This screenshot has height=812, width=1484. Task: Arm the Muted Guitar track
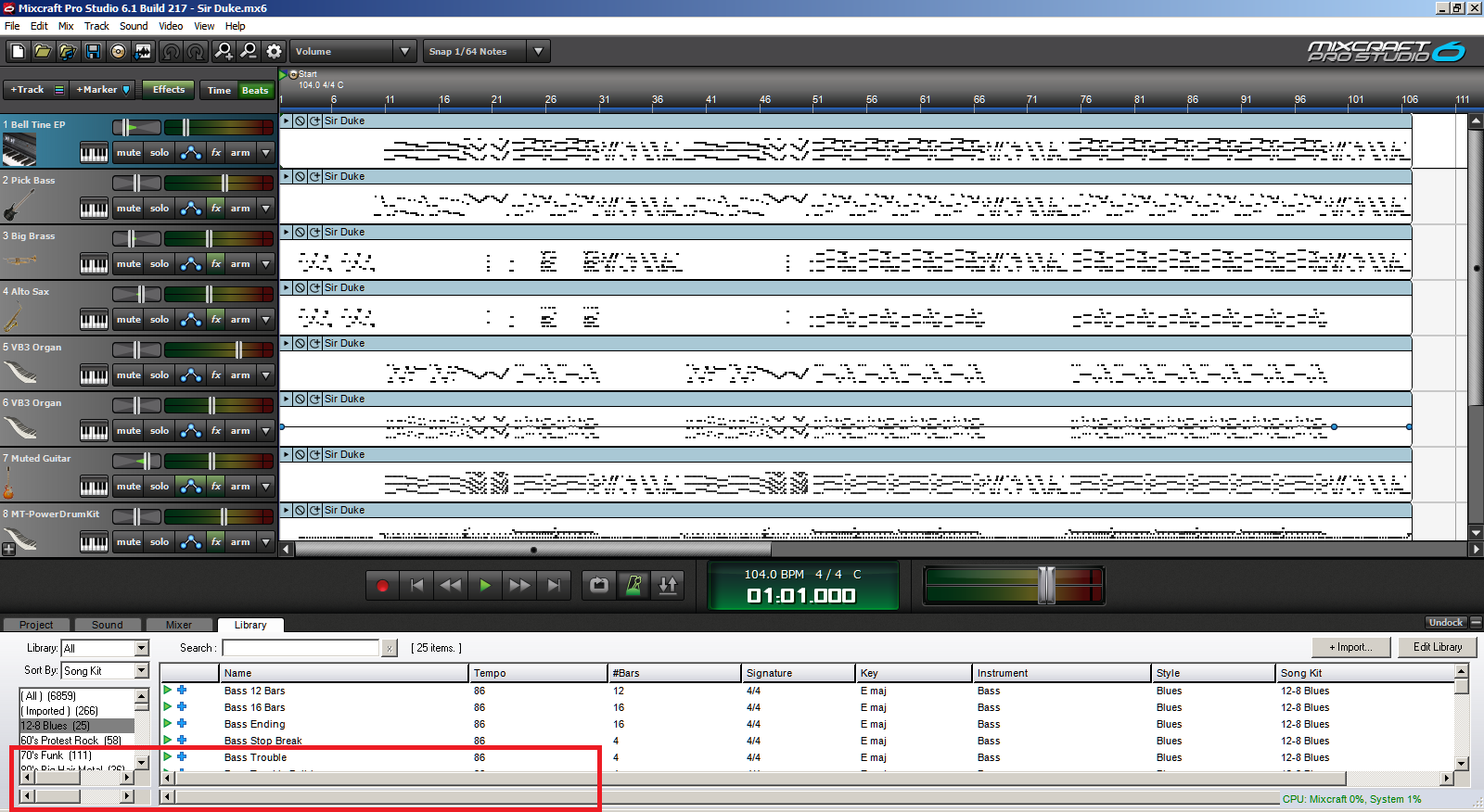pos(240,487)
